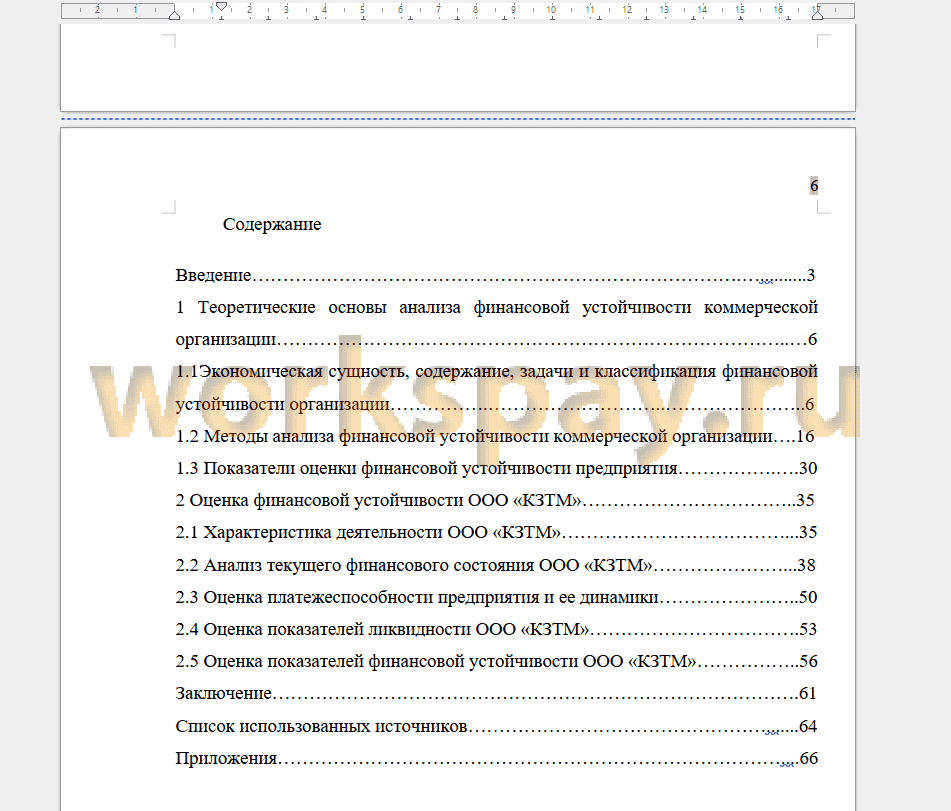This screenshot has height=811, width=951.
Task: Click line 2.4 Оценка показателей ликвидности
Action: [496, 630]
